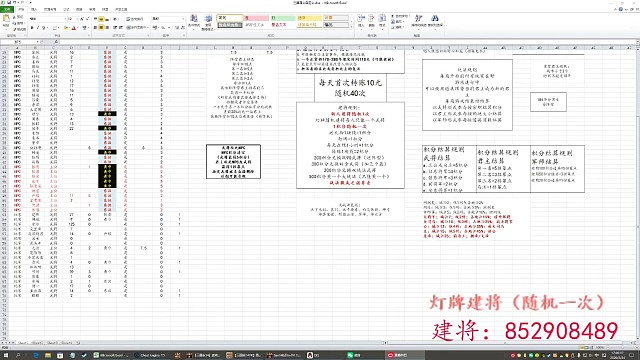Click the Increase Decimal icon
Image resolution: width=640 pixels, height=360 pixels.
(177, 28)
